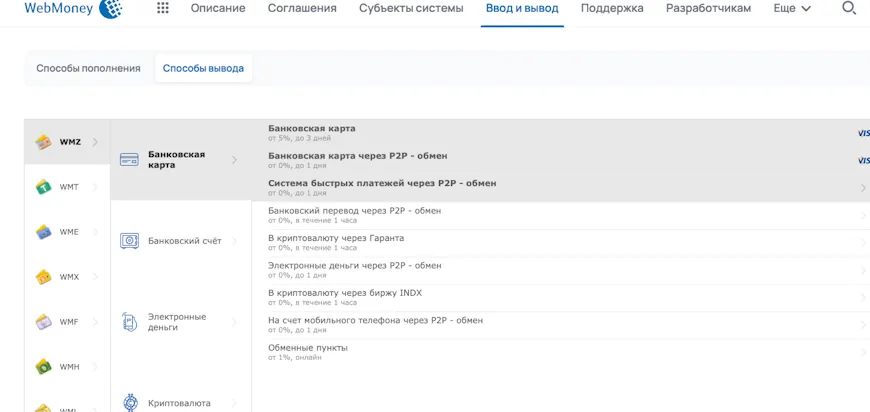Click arrow on В криптовалюту через Гаранта row
Viewport: 870px width, 412px height.
coord(863,243)
